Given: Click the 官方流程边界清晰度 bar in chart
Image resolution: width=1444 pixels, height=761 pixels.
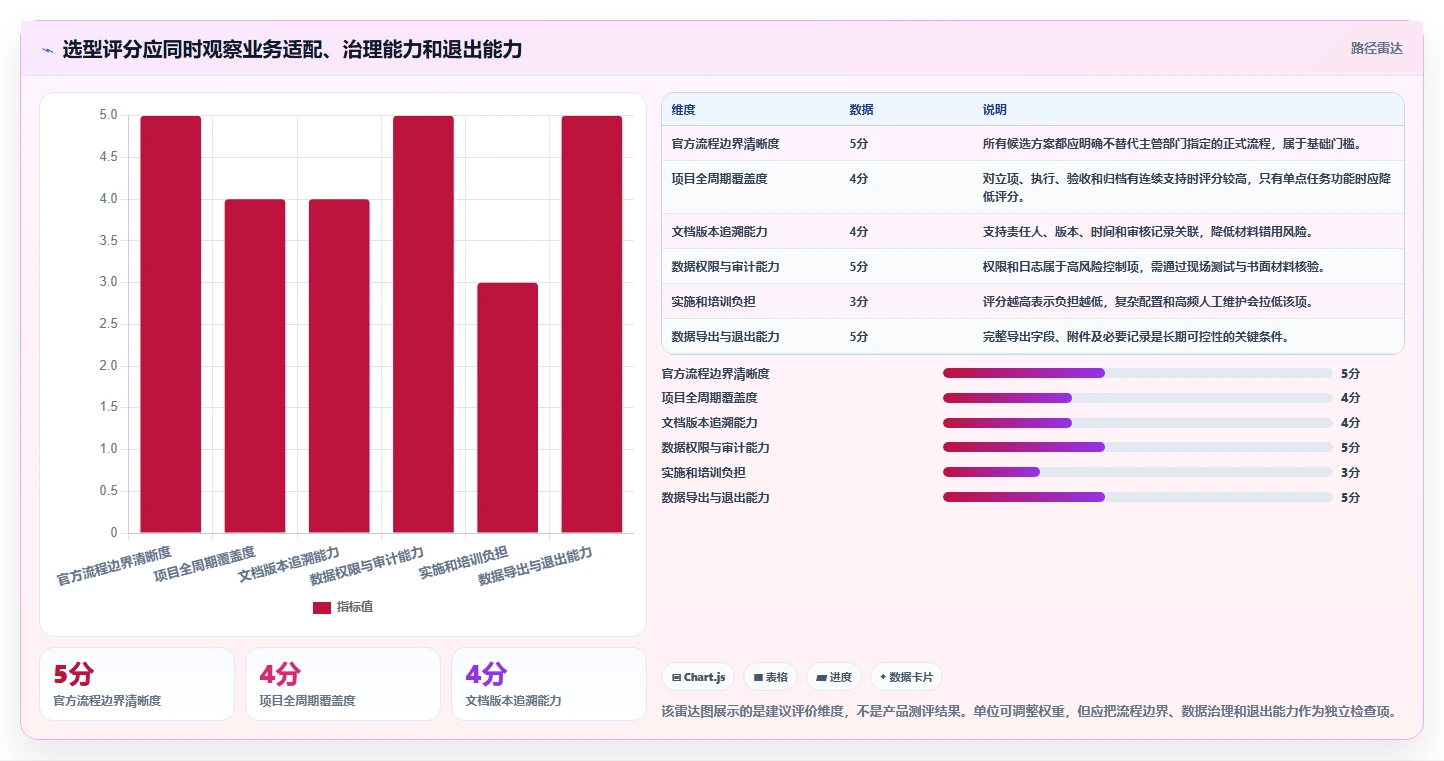Looking at the screenshot, I should (x=171, y=324).
